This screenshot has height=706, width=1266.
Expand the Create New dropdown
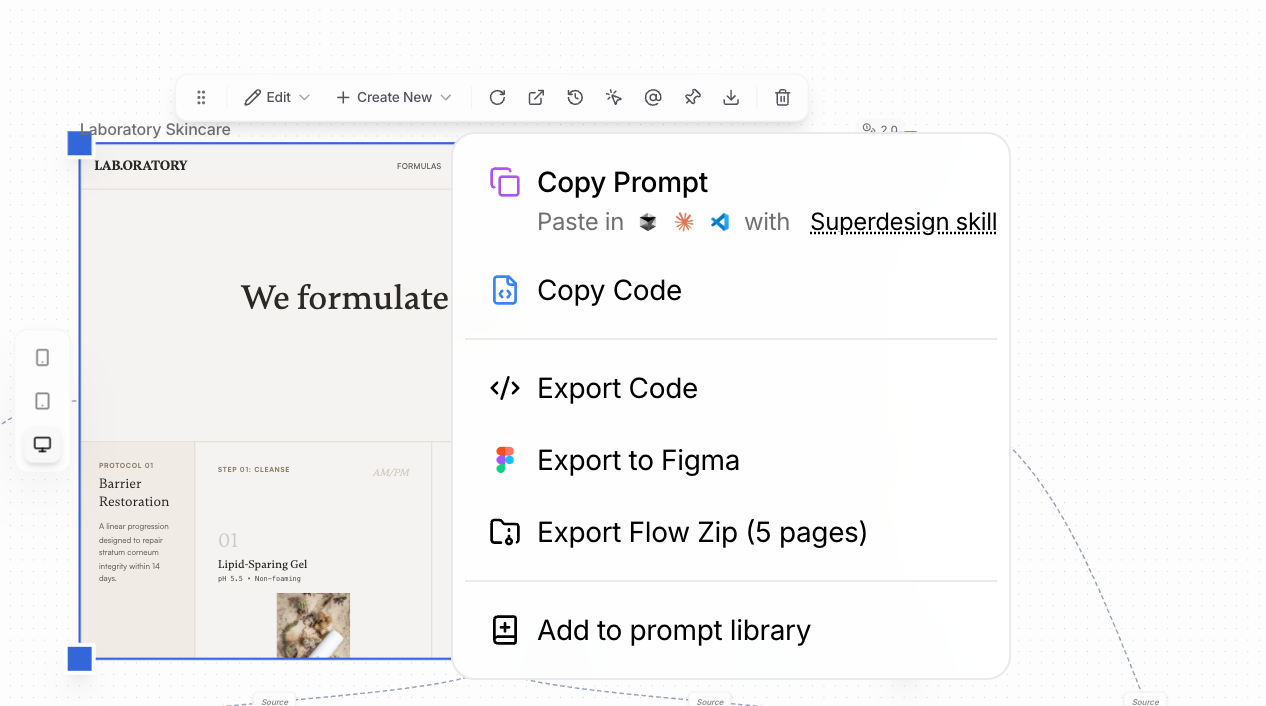[x=393, y=97]
